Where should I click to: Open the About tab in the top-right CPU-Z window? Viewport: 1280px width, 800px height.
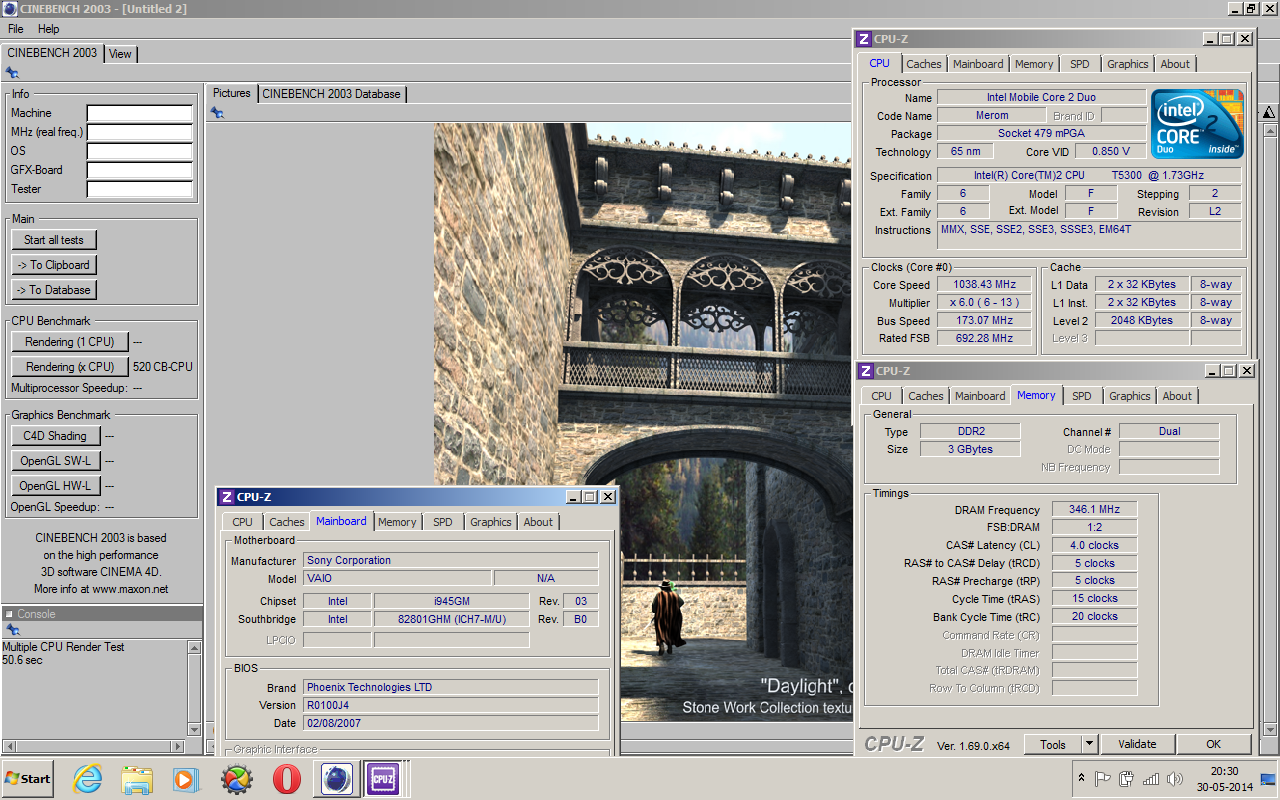point(1175,64)
